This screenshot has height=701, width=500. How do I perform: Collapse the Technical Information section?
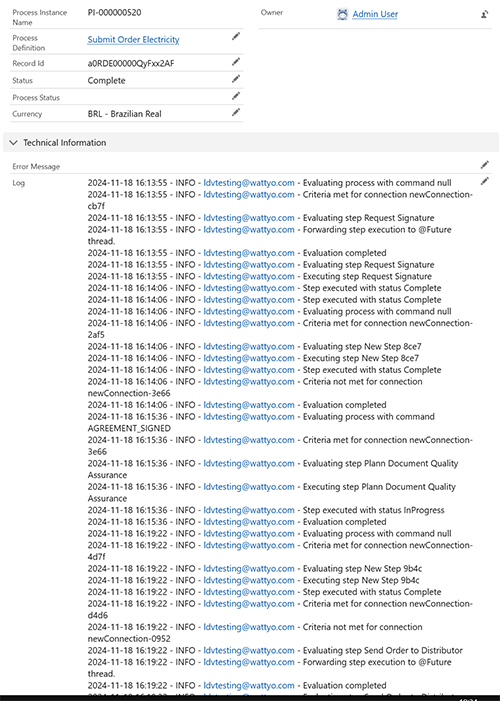point(13,143)
